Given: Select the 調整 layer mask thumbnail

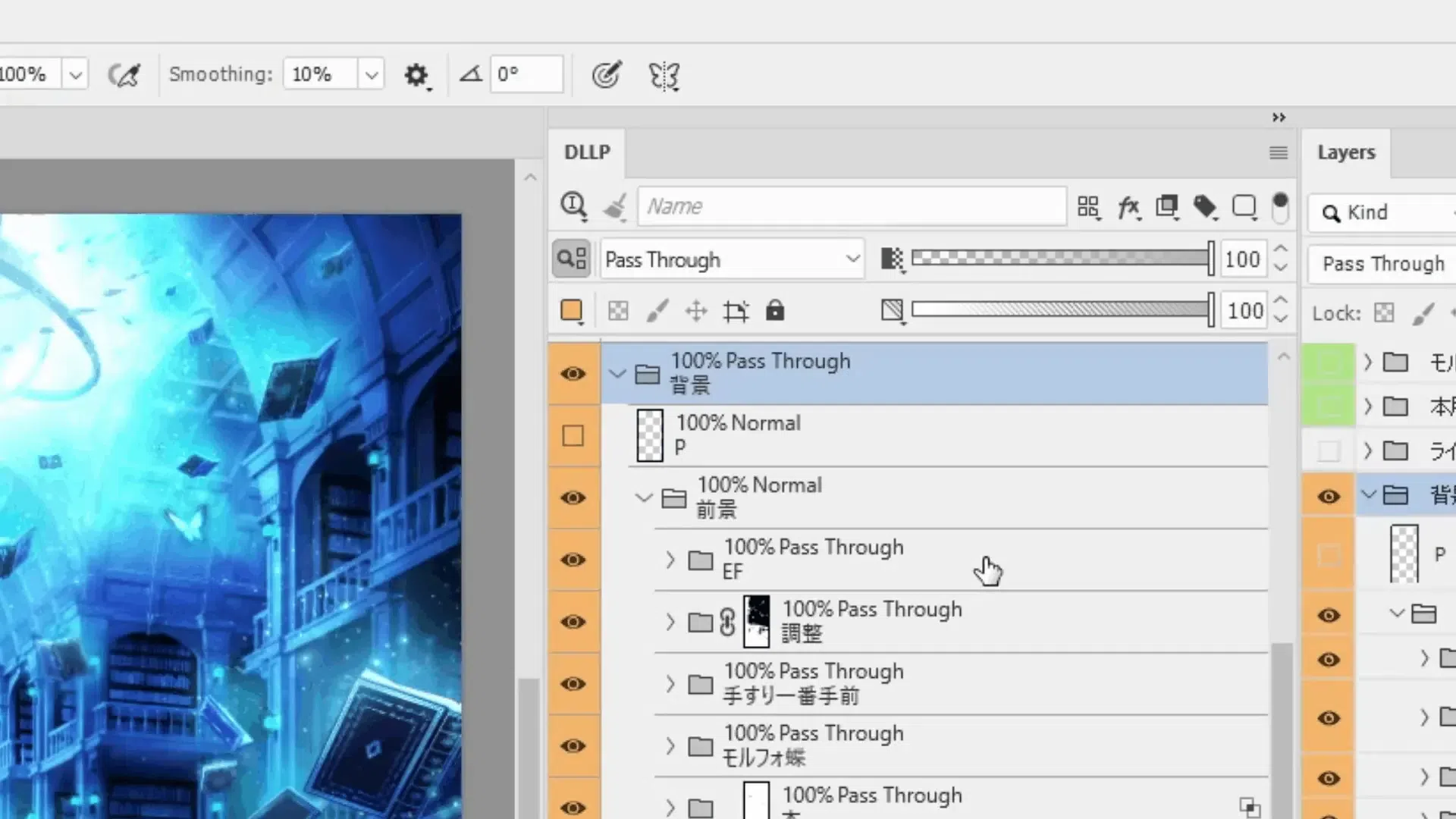Looking at the screenshot, I should [x=756, y=621].
